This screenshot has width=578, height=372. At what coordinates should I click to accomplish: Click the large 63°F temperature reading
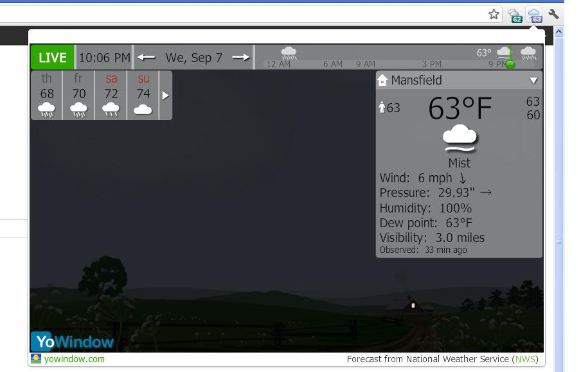460,108
